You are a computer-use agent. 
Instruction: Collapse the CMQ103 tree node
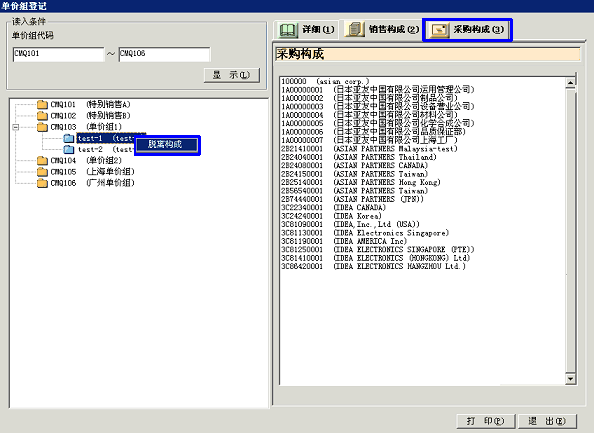click(x=16, y=127)
